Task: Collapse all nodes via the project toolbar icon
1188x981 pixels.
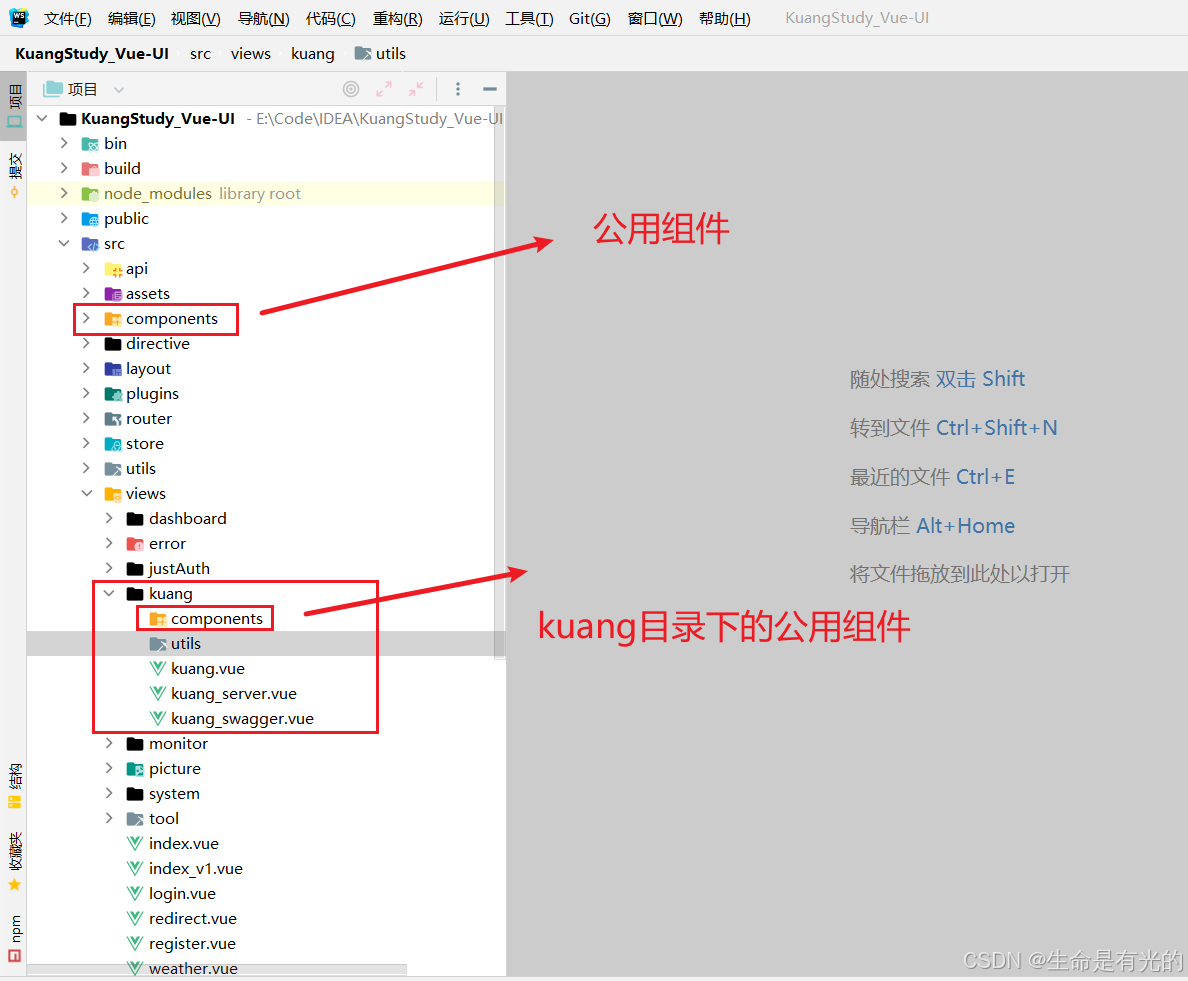Action: 416,89
